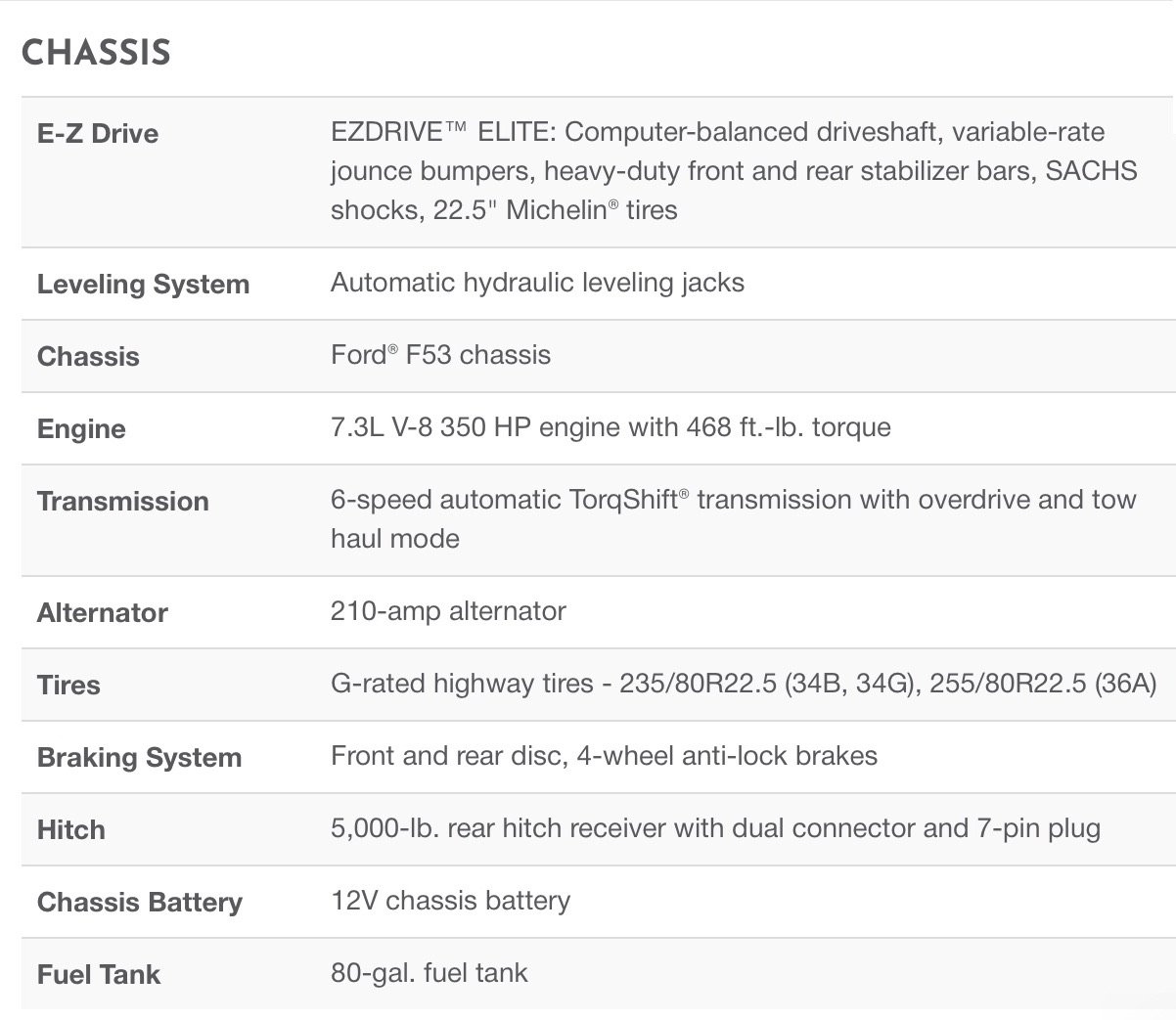Click the Automatic hydraulic leveling jacks text

coord(537,283)
